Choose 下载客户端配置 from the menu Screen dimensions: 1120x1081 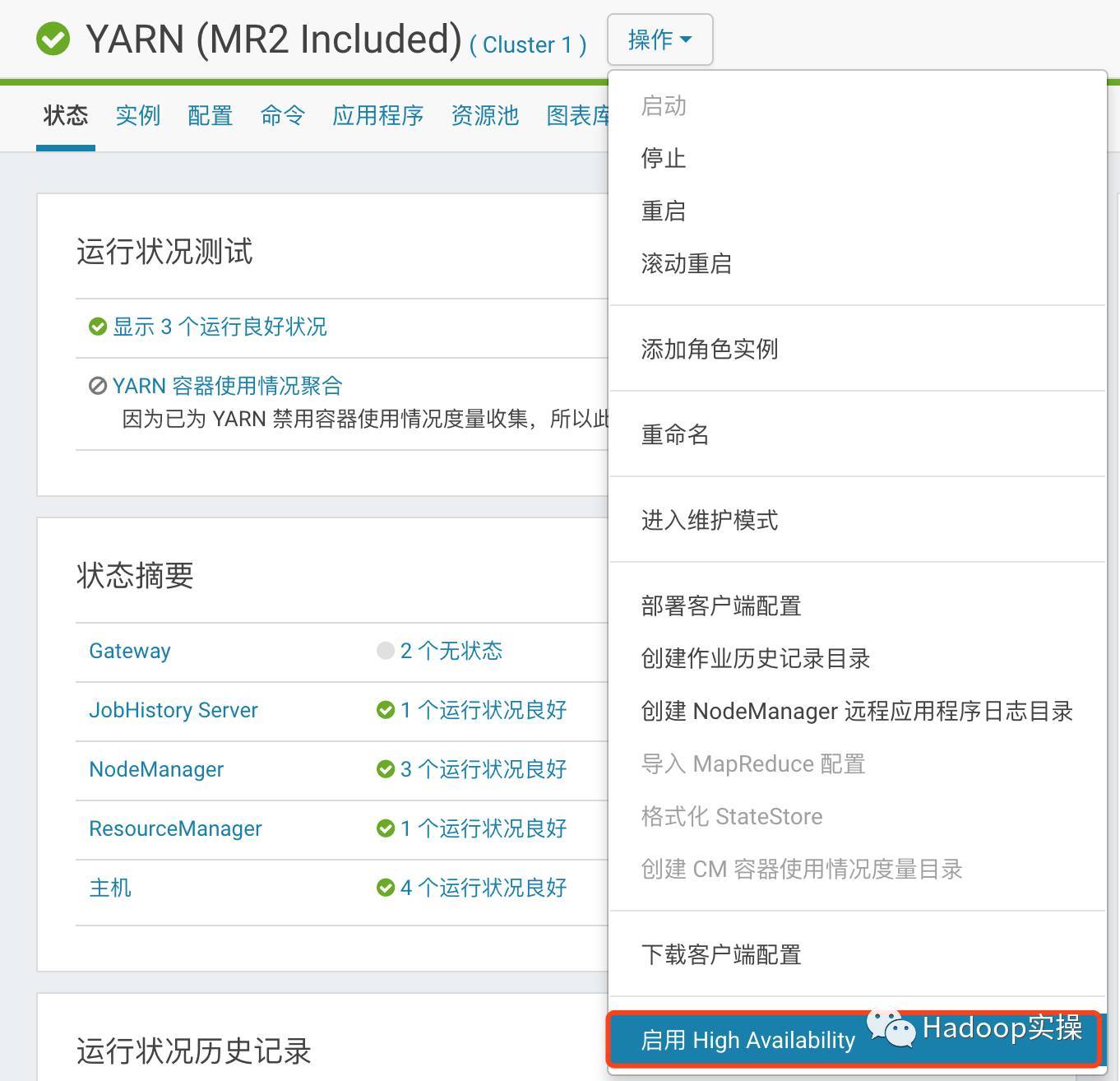pyautogui.click(x=858, y=954)
